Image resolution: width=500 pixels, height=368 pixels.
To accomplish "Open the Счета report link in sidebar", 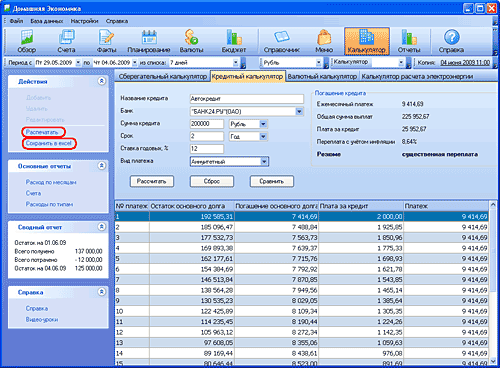I will coord(33,193).
